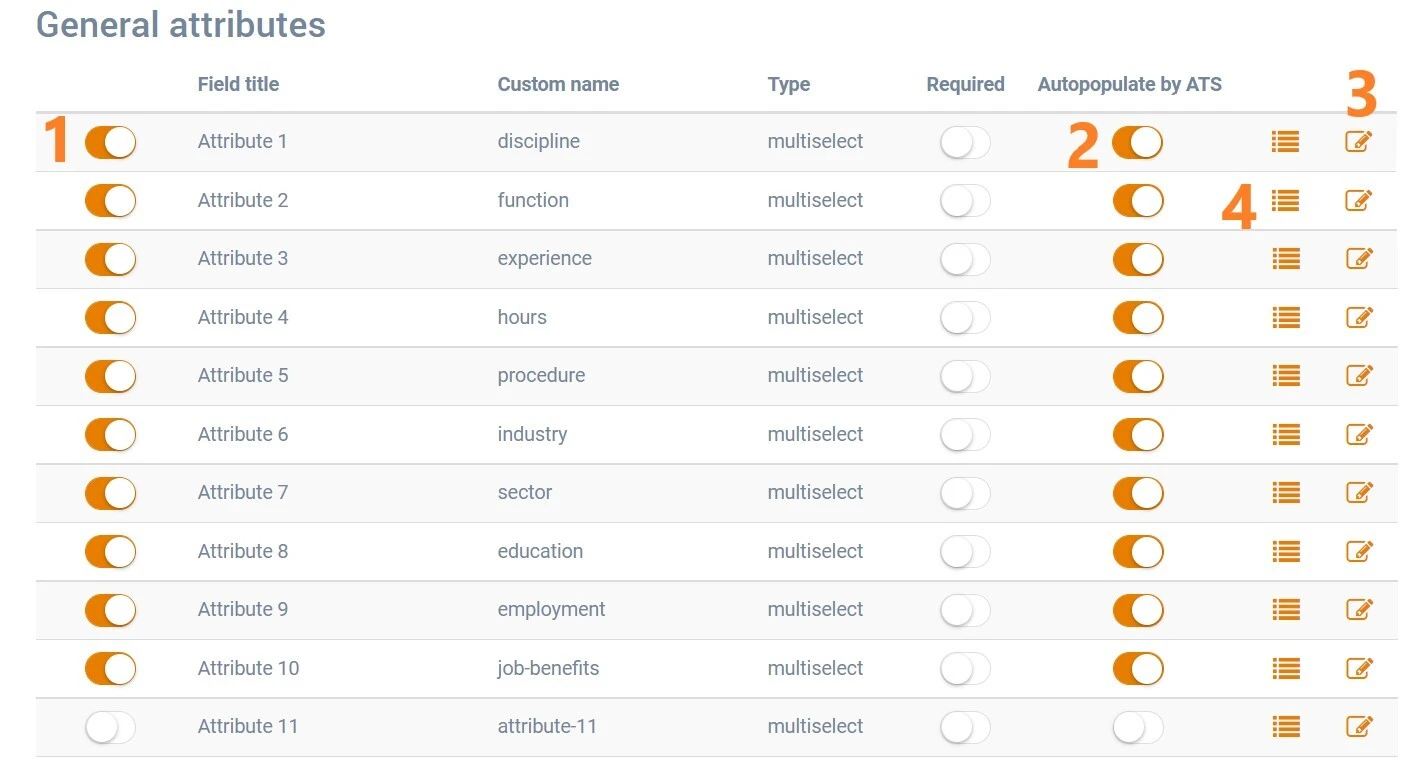Click edit icon for sector row
1409x766 pixels.
pyautogui.click(x=1358, y=493)
